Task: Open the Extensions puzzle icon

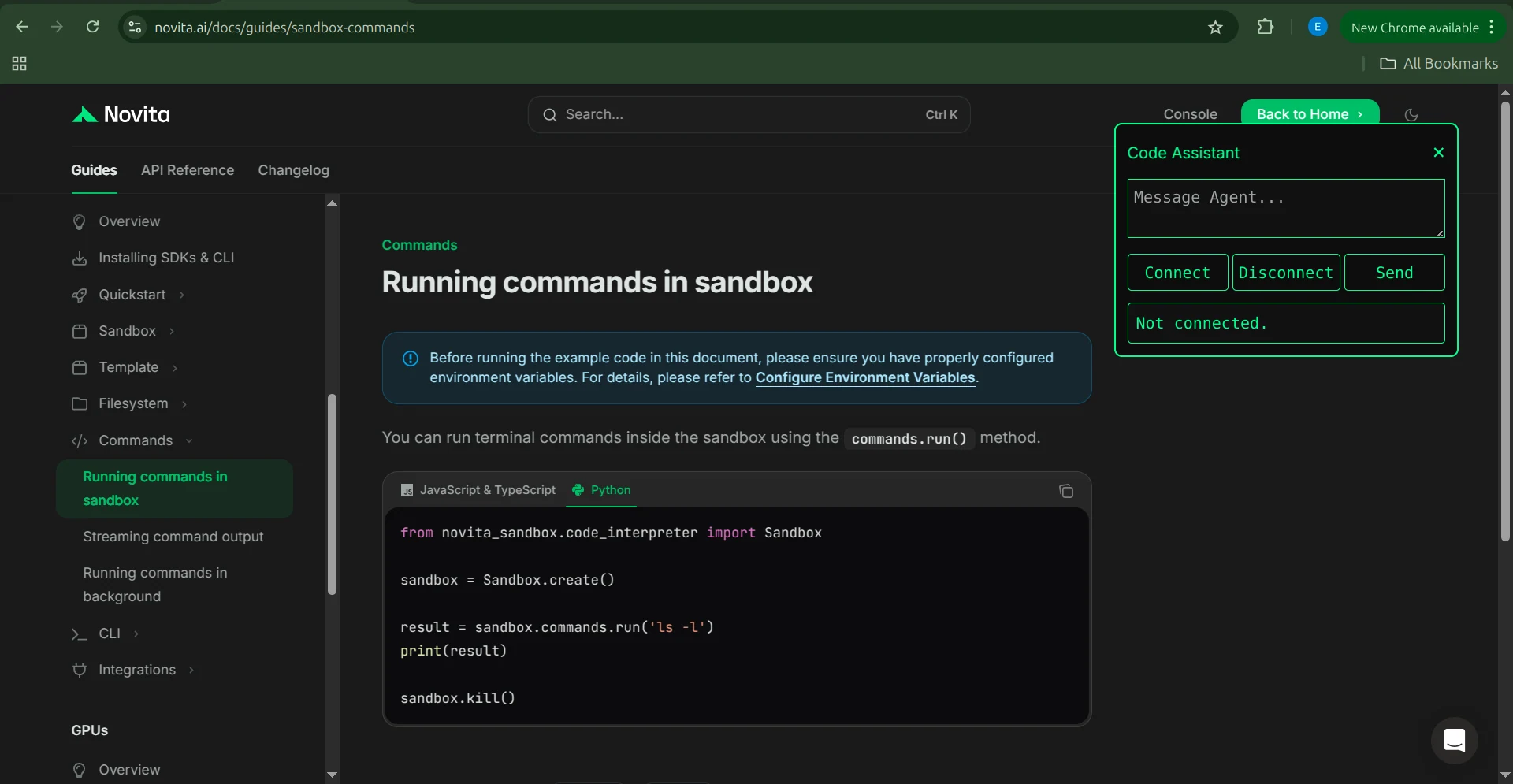Action: click(1265, 27)
